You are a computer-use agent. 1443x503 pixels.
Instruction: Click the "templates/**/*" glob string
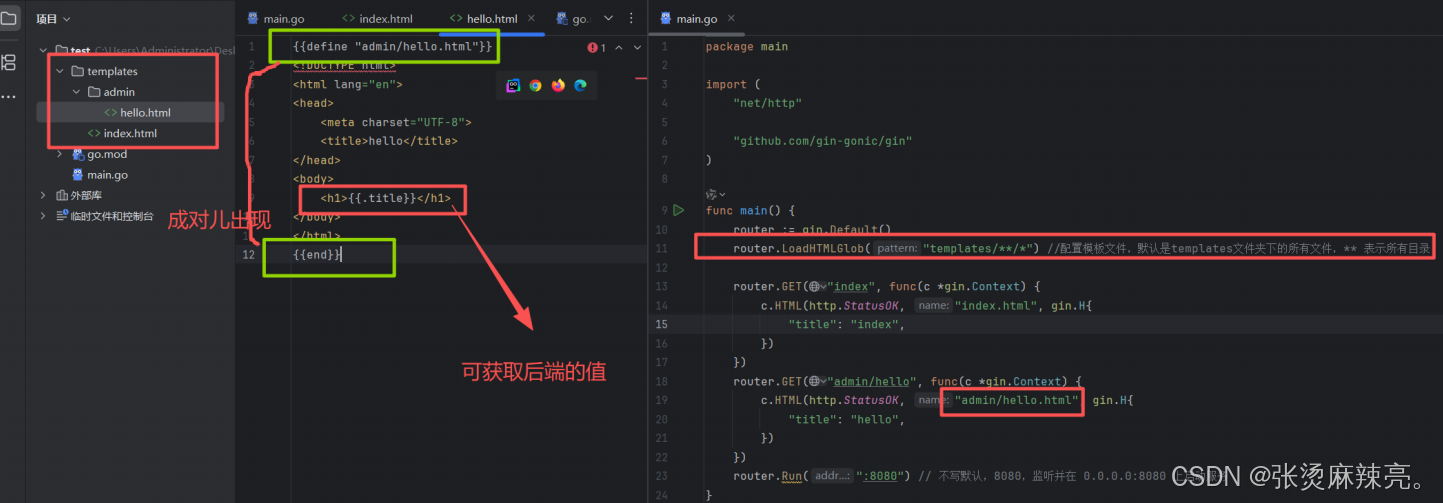[x=980, y=248]
